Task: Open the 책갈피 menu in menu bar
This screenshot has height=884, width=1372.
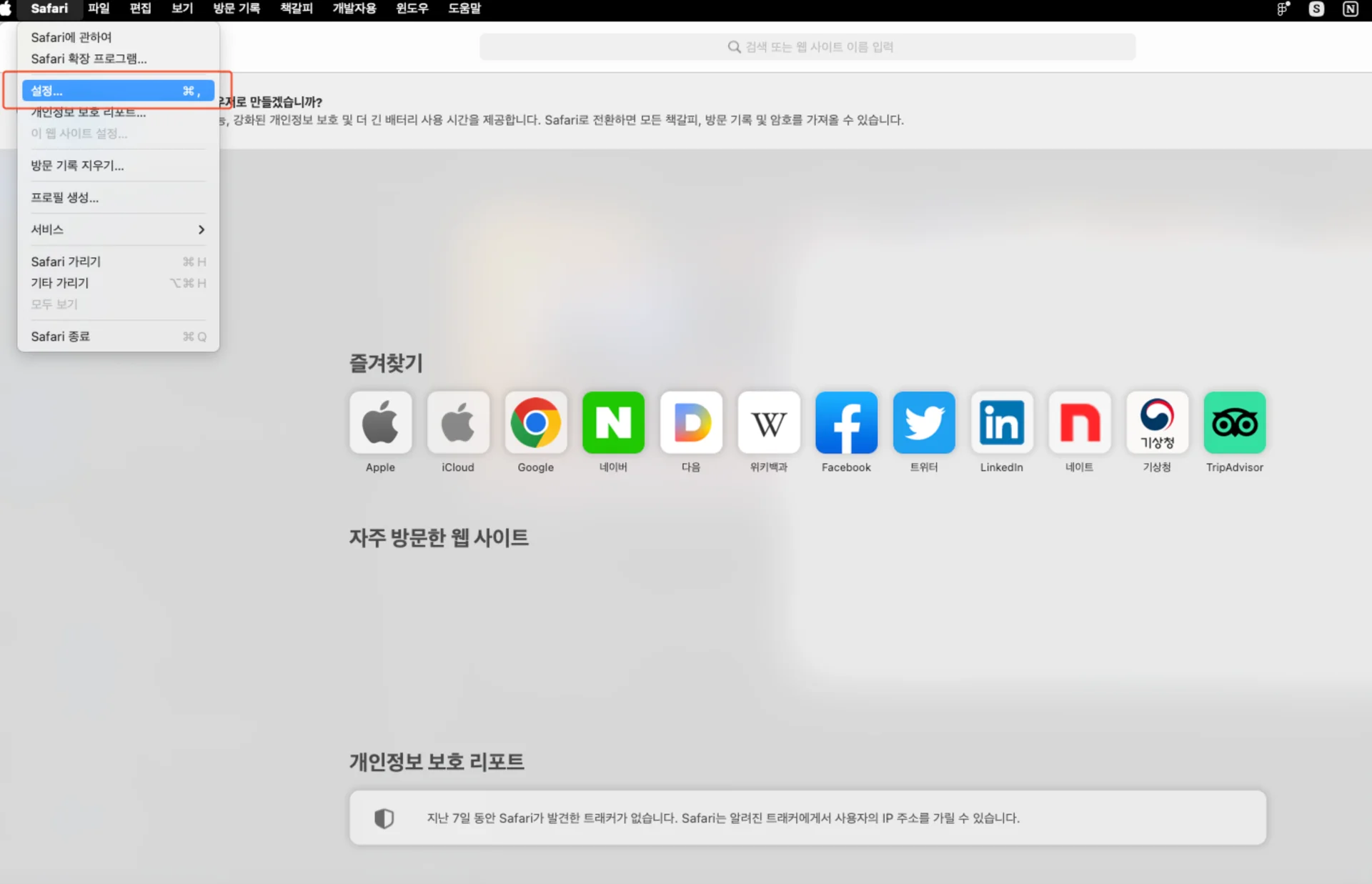Action: pyautogui.click(x=296, y=9)
